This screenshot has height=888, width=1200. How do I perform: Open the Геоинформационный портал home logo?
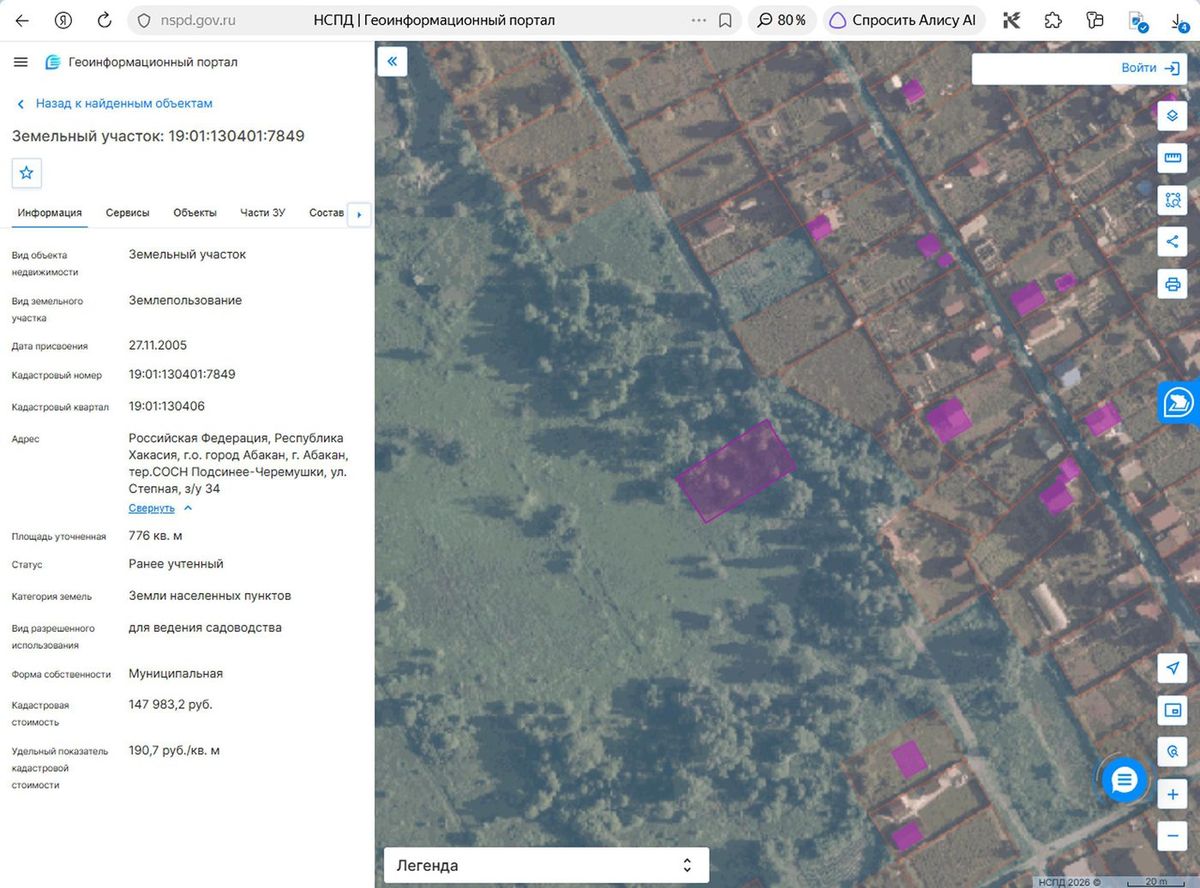(141, 62)
